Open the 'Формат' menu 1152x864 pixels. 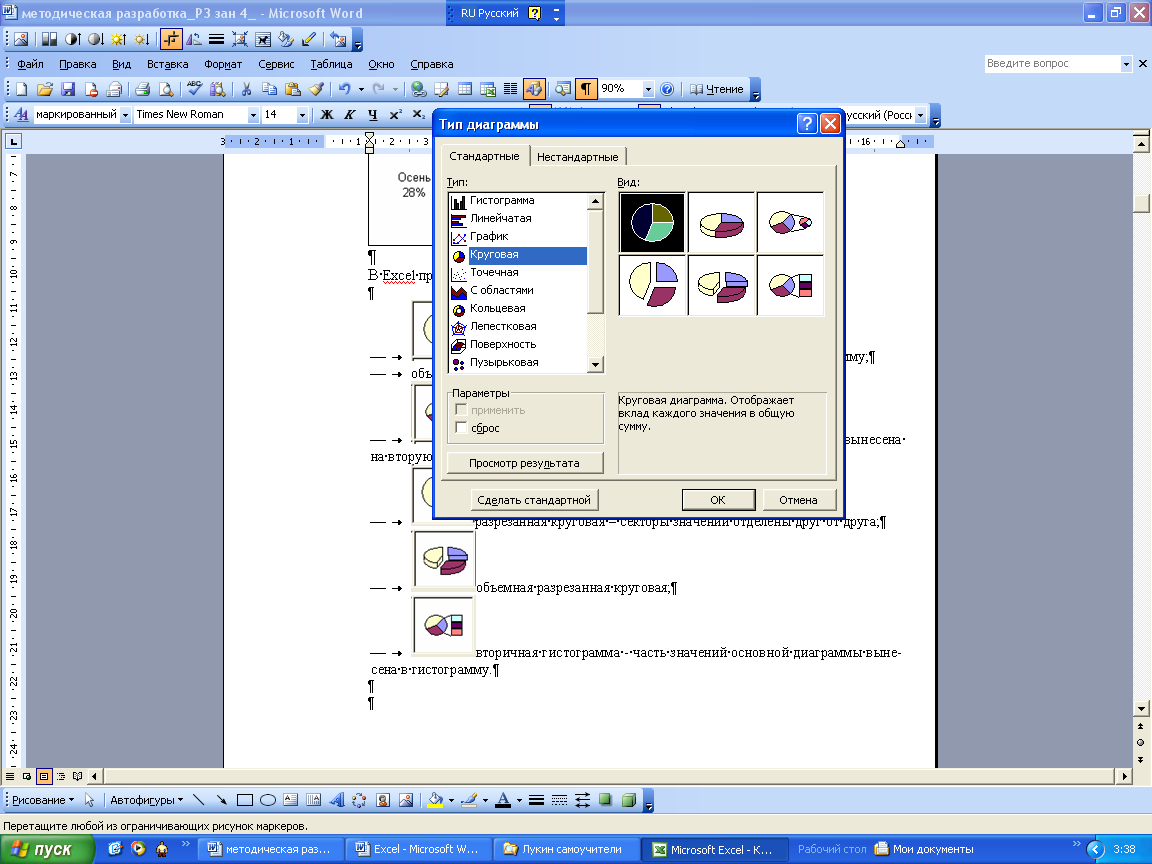coord(223,64)
